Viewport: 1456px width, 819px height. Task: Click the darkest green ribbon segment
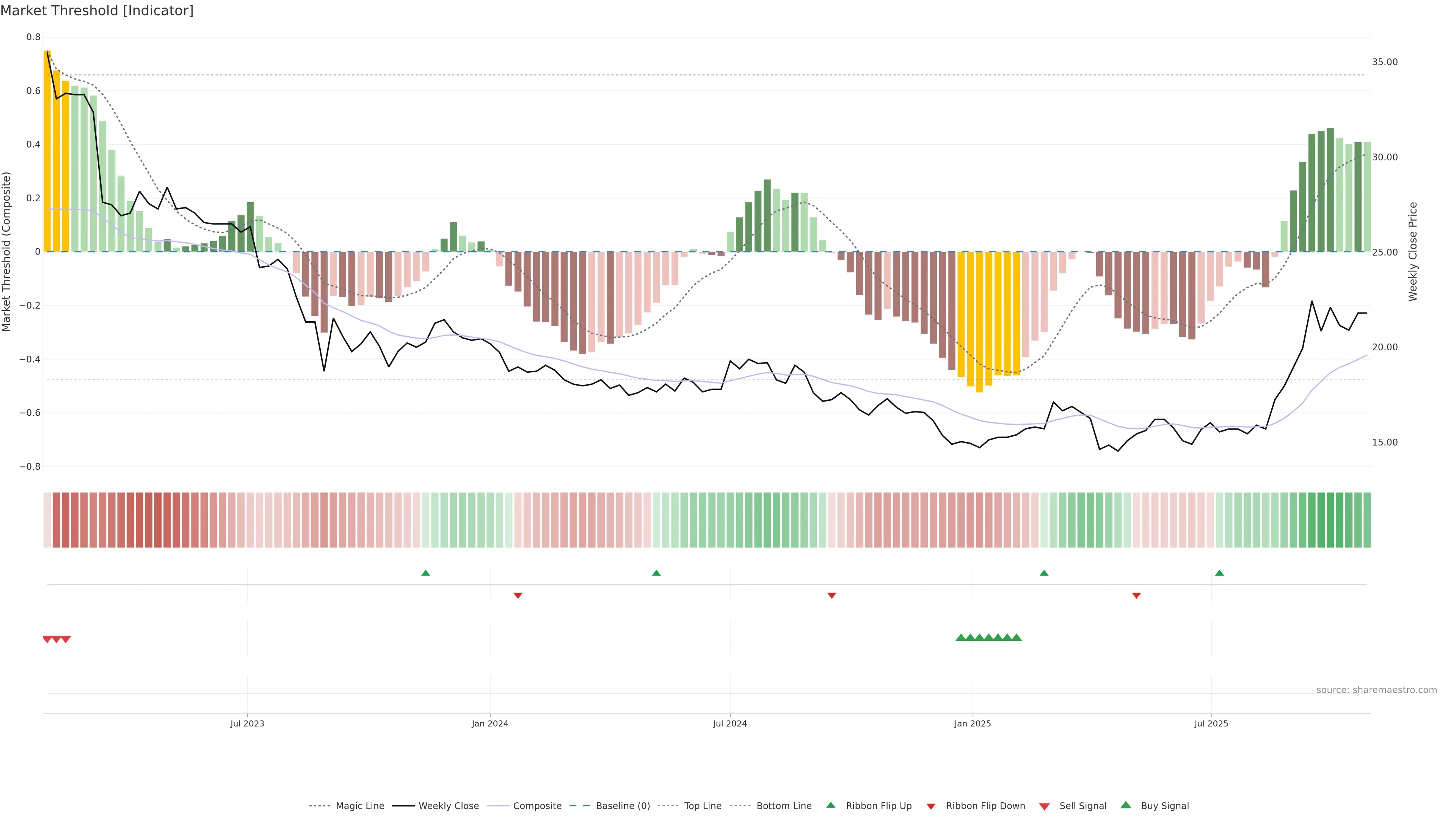[x=1330, y=520]
